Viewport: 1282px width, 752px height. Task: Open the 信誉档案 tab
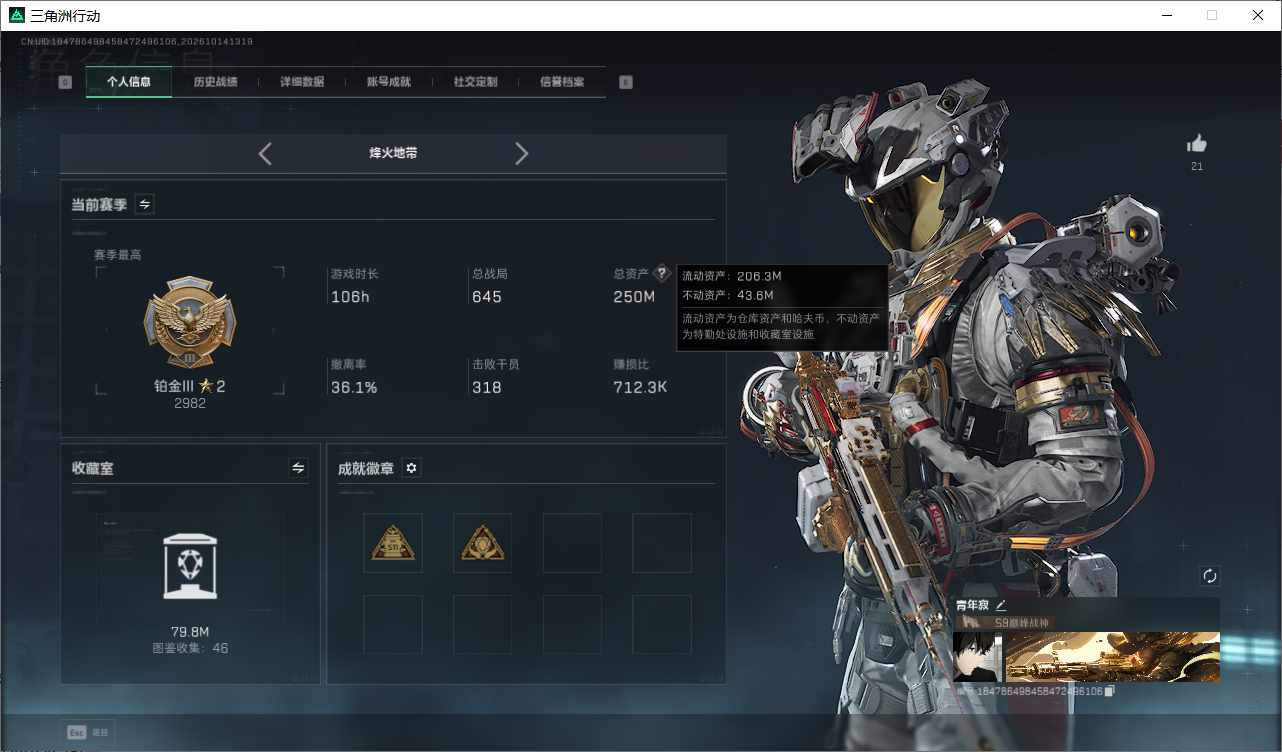562,82
